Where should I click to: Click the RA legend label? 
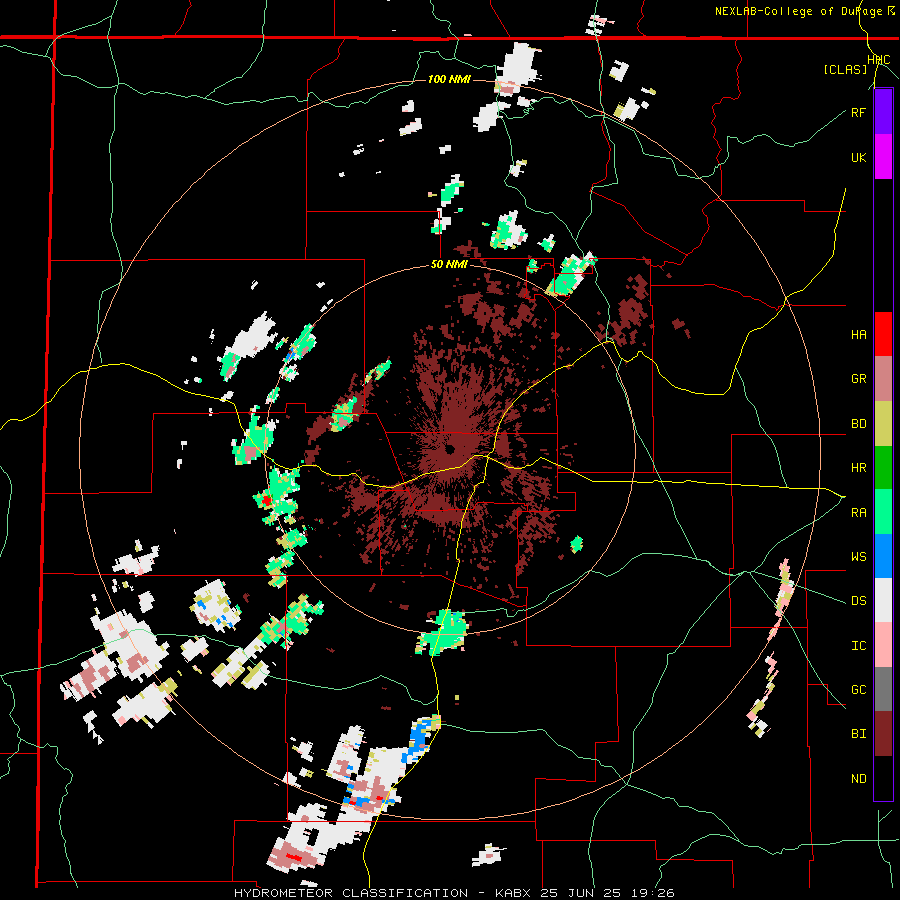pos(858,513)
